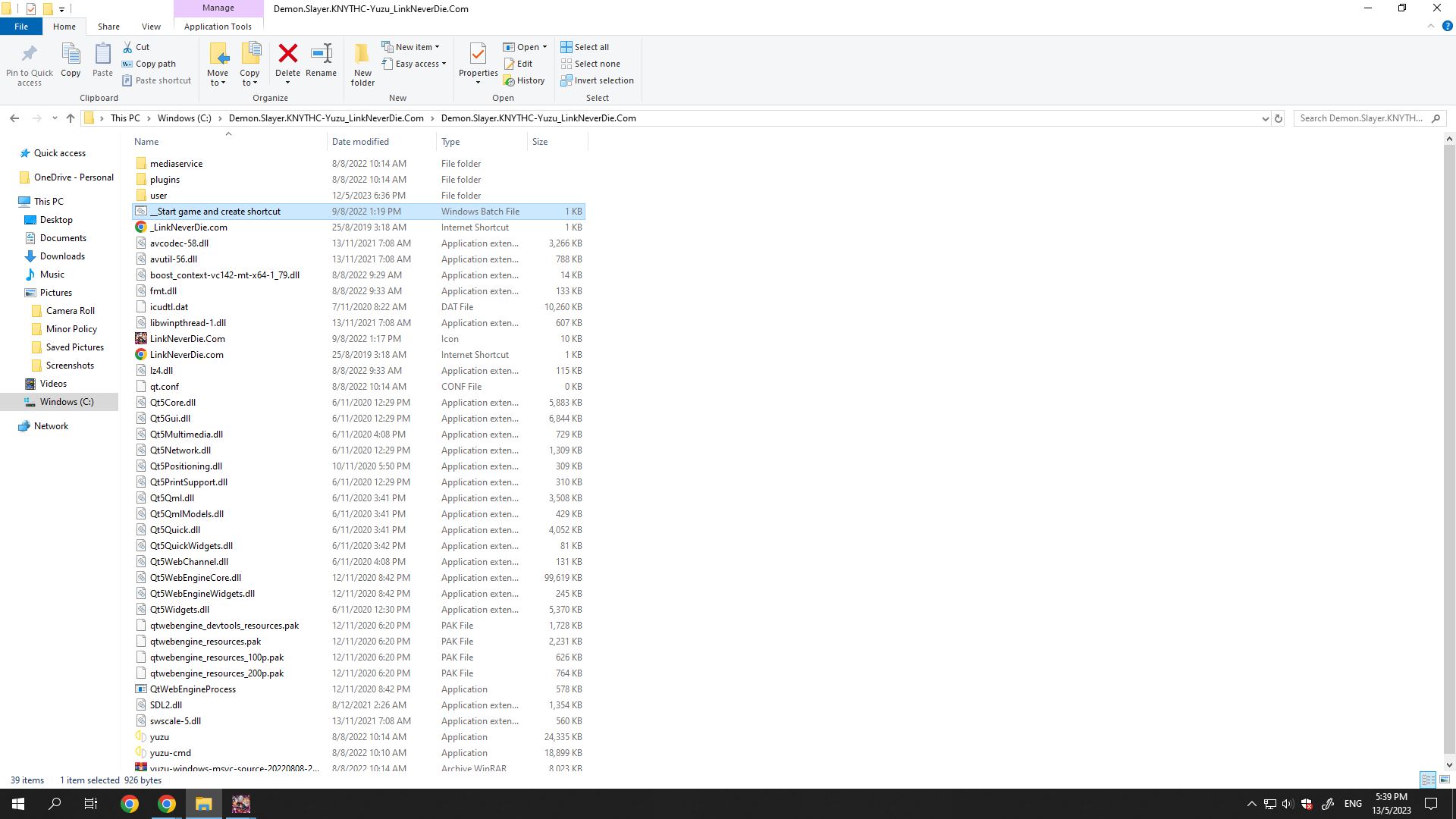Viewport: 1456px width, 819px height.
Task: Click the vertical scrollbar down arrow
Action: [1449, 765]
